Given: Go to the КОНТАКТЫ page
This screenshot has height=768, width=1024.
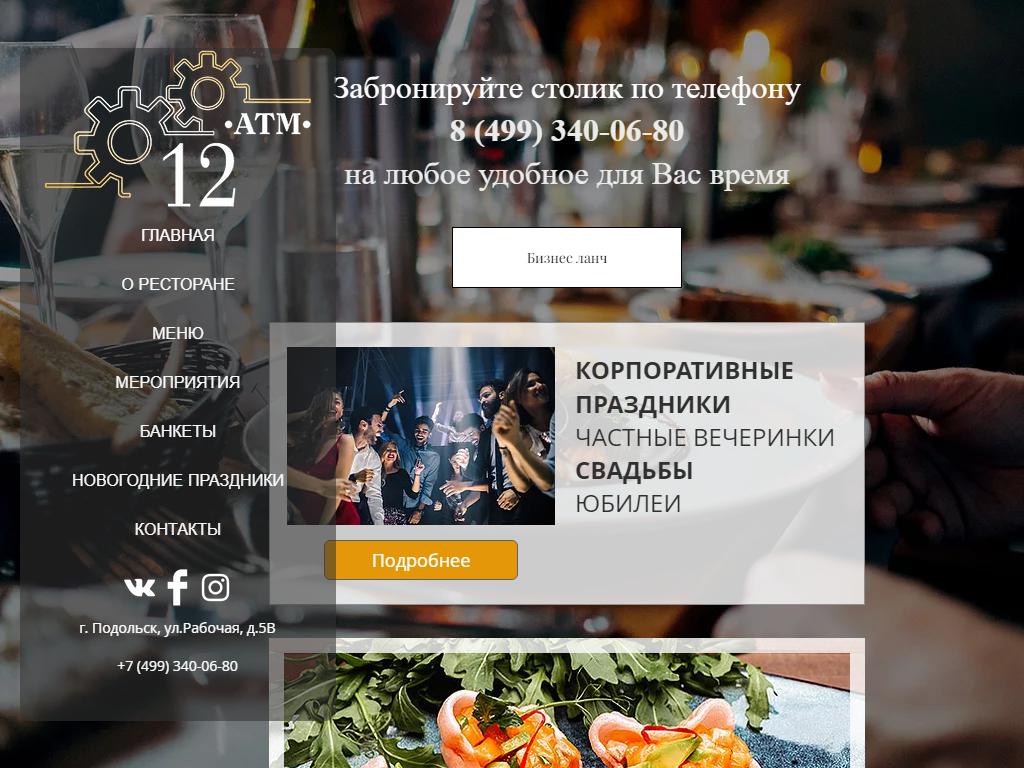Looking at the screenshot, I should (178, 529).
